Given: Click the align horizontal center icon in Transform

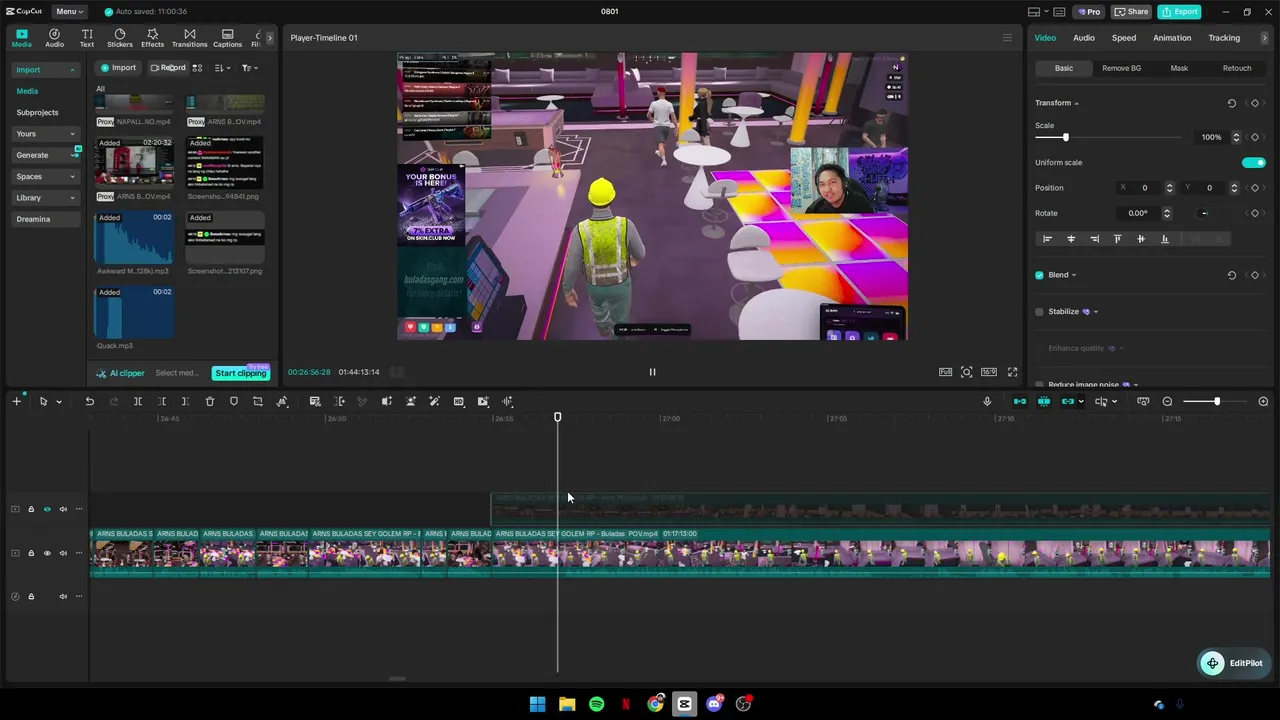Looking at the screenshot, I should [1071, 239].
